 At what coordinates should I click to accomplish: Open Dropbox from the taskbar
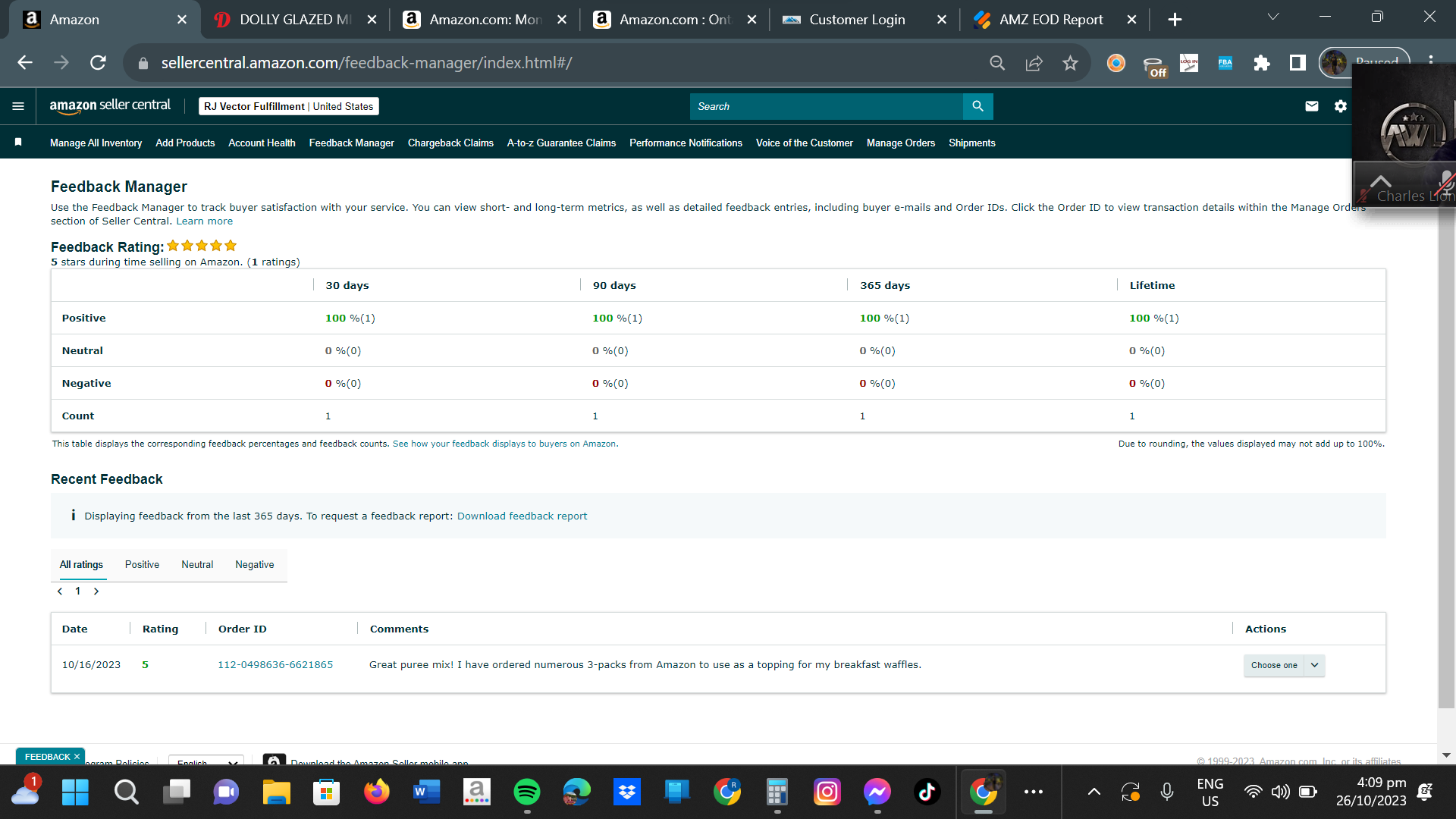click(627, 792)
